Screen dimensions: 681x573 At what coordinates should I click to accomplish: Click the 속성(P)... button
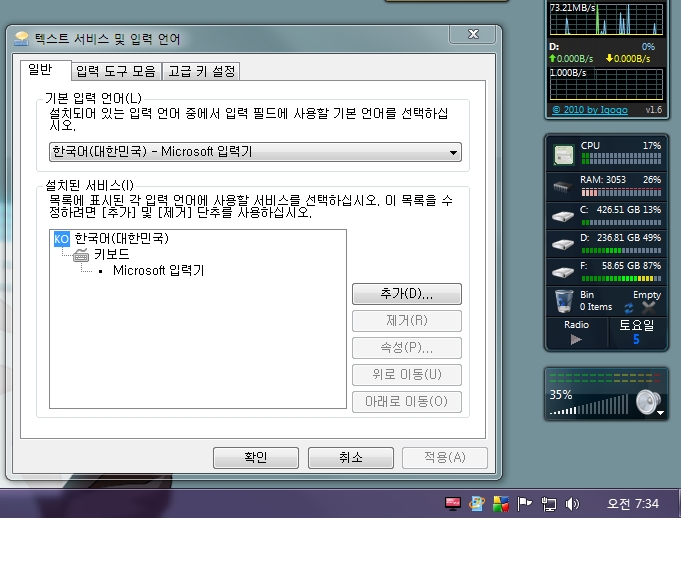[x=407, y=348]
